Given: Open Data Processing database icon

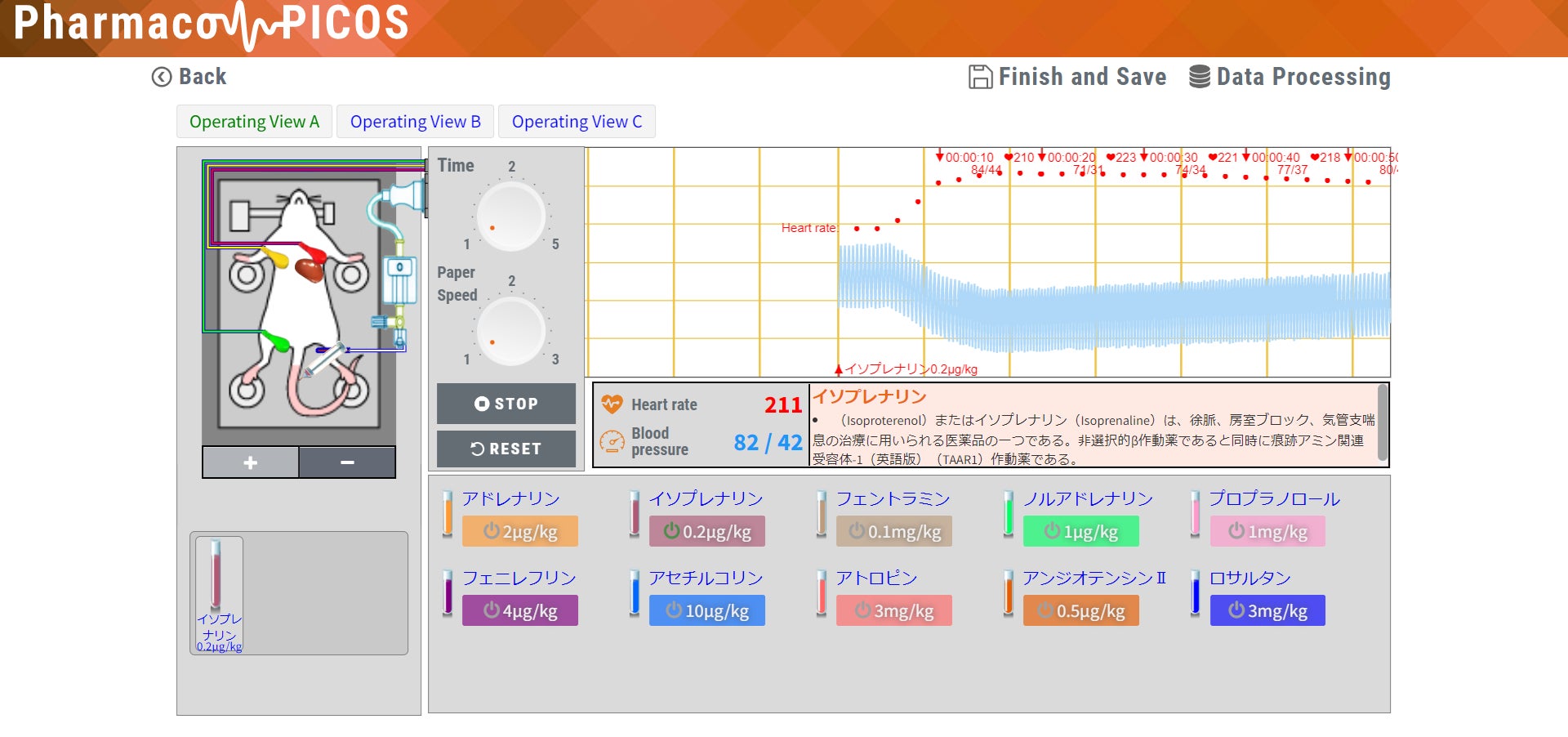Looking at the screenshot, I should [x=1200, y=77].
